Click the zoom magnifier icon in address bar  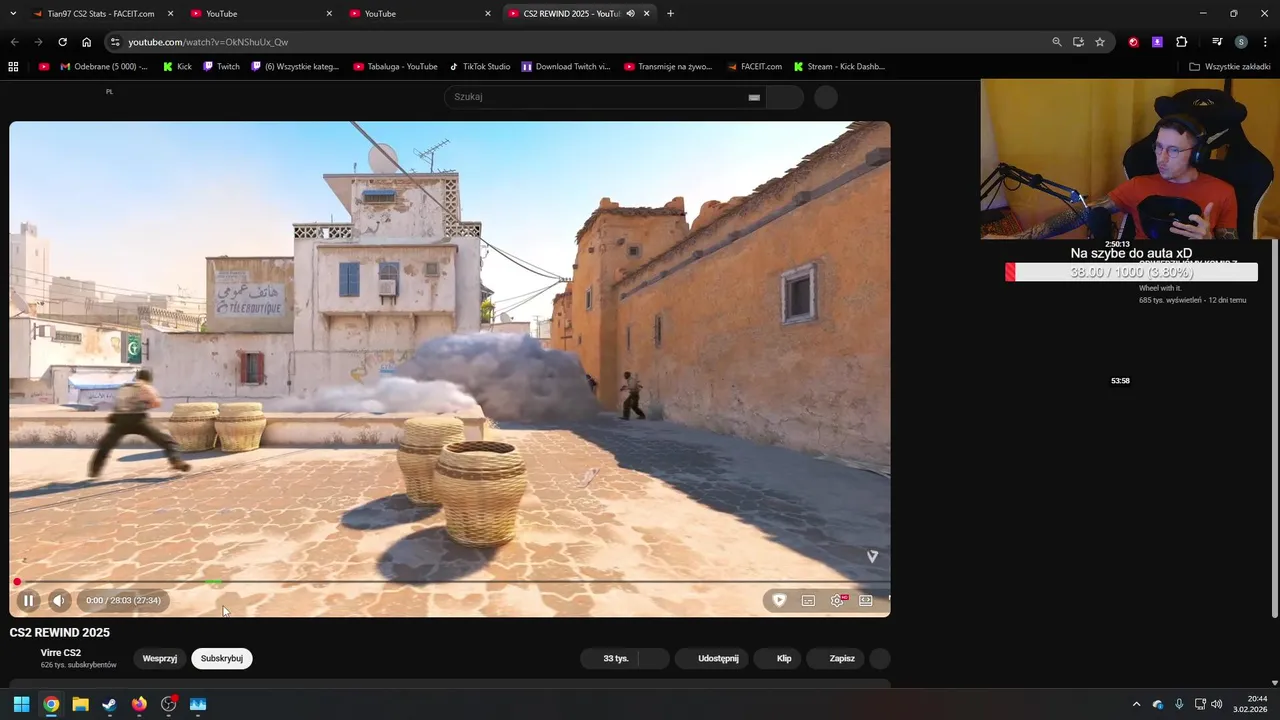pos(1057,42)
